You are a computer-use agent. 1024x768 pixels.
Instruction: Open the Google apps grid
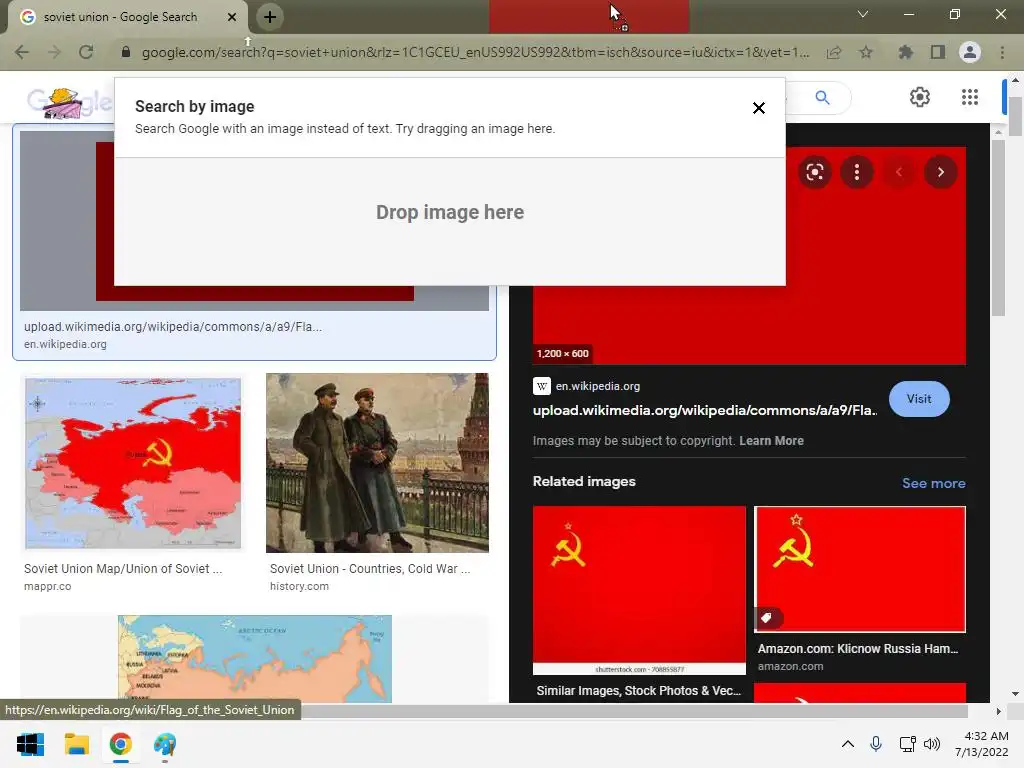(970, 97)
